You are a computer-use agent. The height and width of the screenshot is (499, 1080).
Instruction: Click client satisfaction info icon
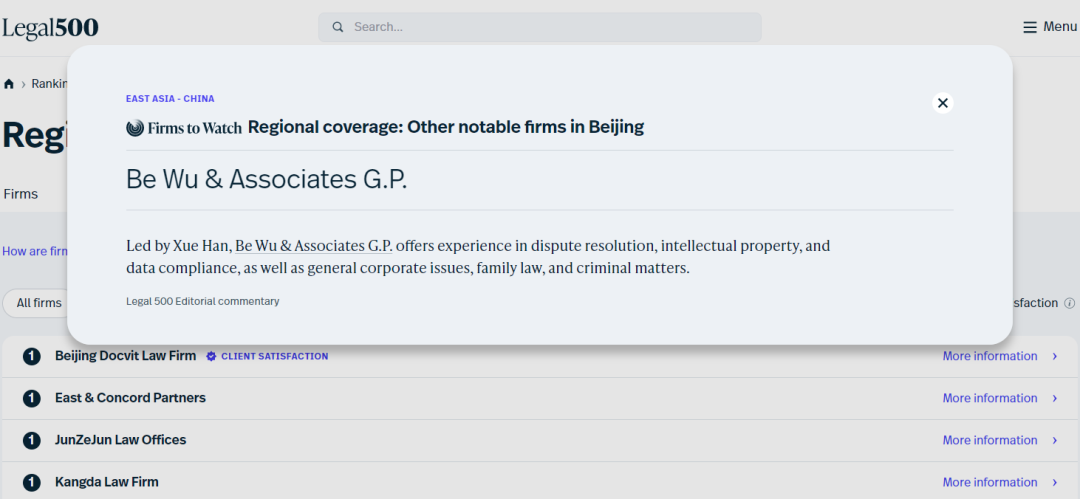(x=1069, y=303)
